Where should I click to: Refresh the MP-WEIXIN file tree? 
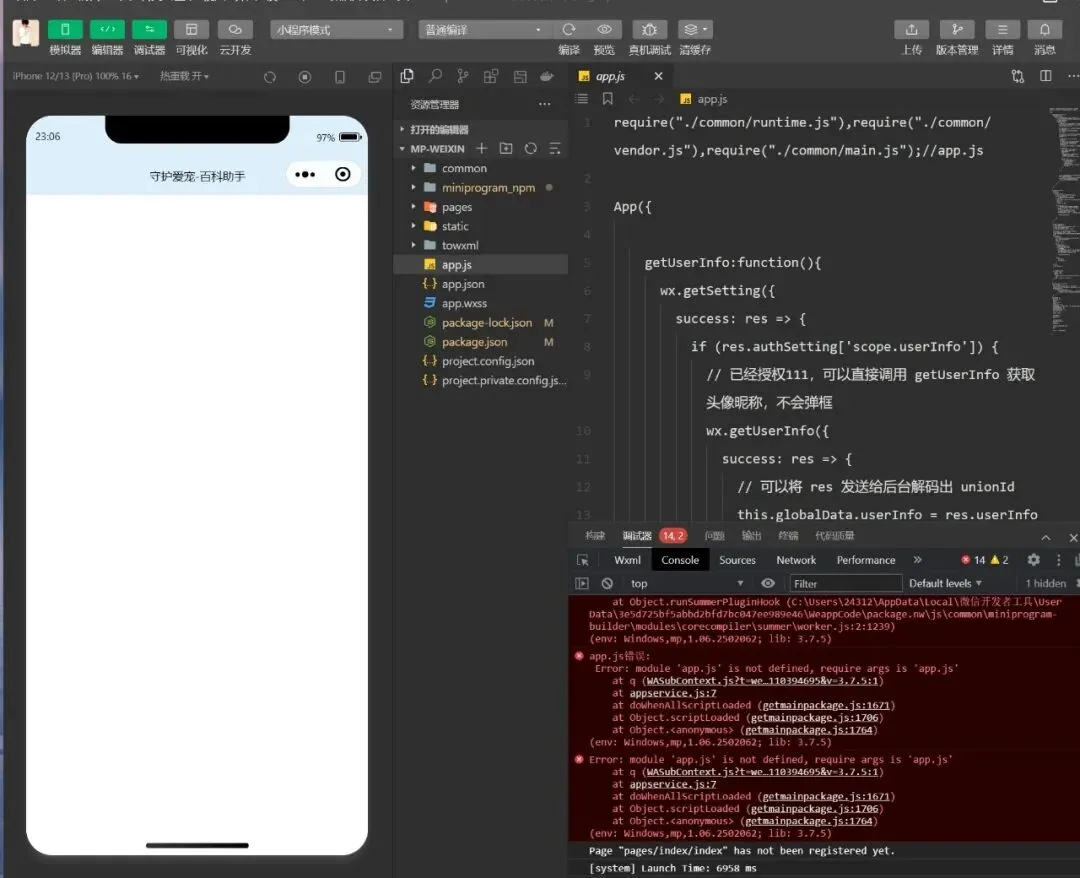530,148
